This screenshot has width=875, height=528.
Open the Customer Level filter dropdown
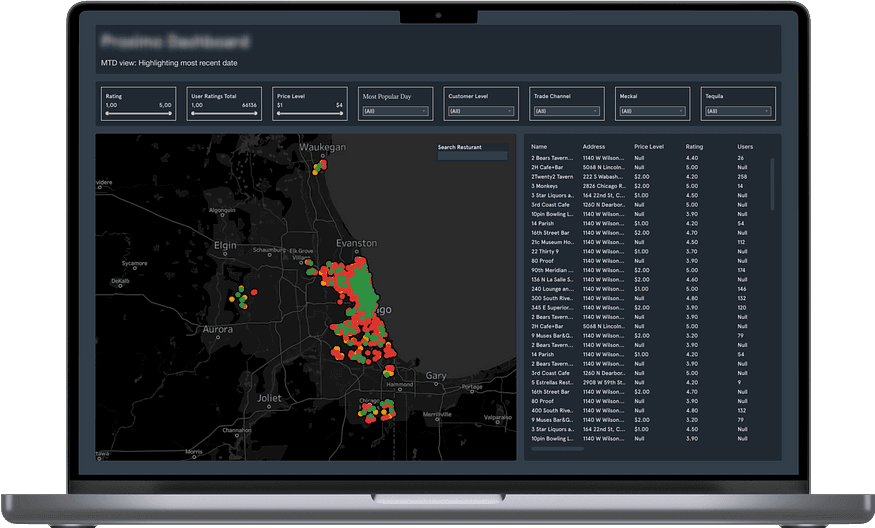click(x=480, y=111)
